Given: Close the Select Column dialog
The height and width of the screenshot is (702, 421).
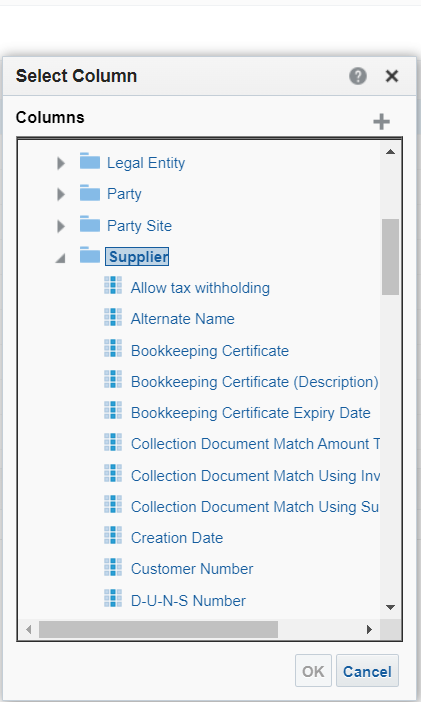Looking at the screenshot, I should coord(392,76).
